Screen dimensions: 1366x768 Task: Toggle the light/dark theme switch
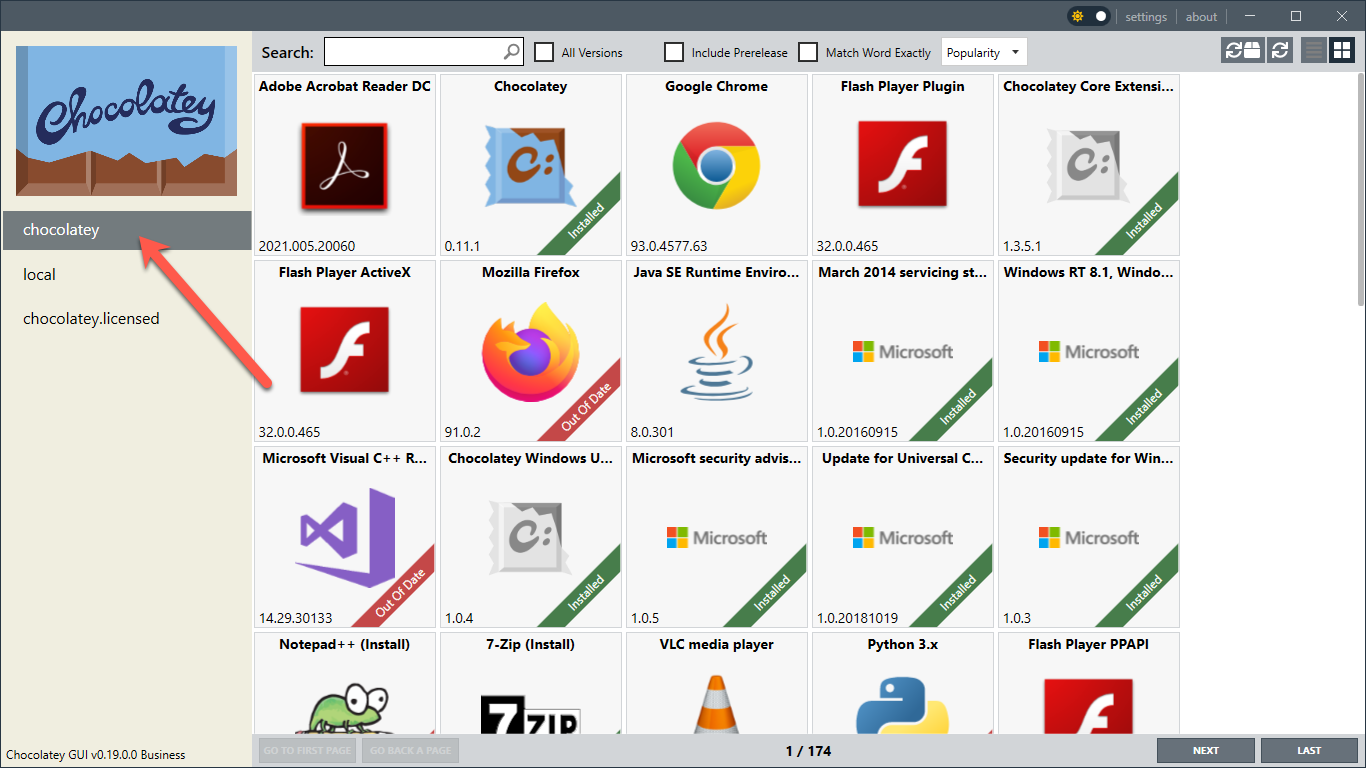(x=1088, y=16)
